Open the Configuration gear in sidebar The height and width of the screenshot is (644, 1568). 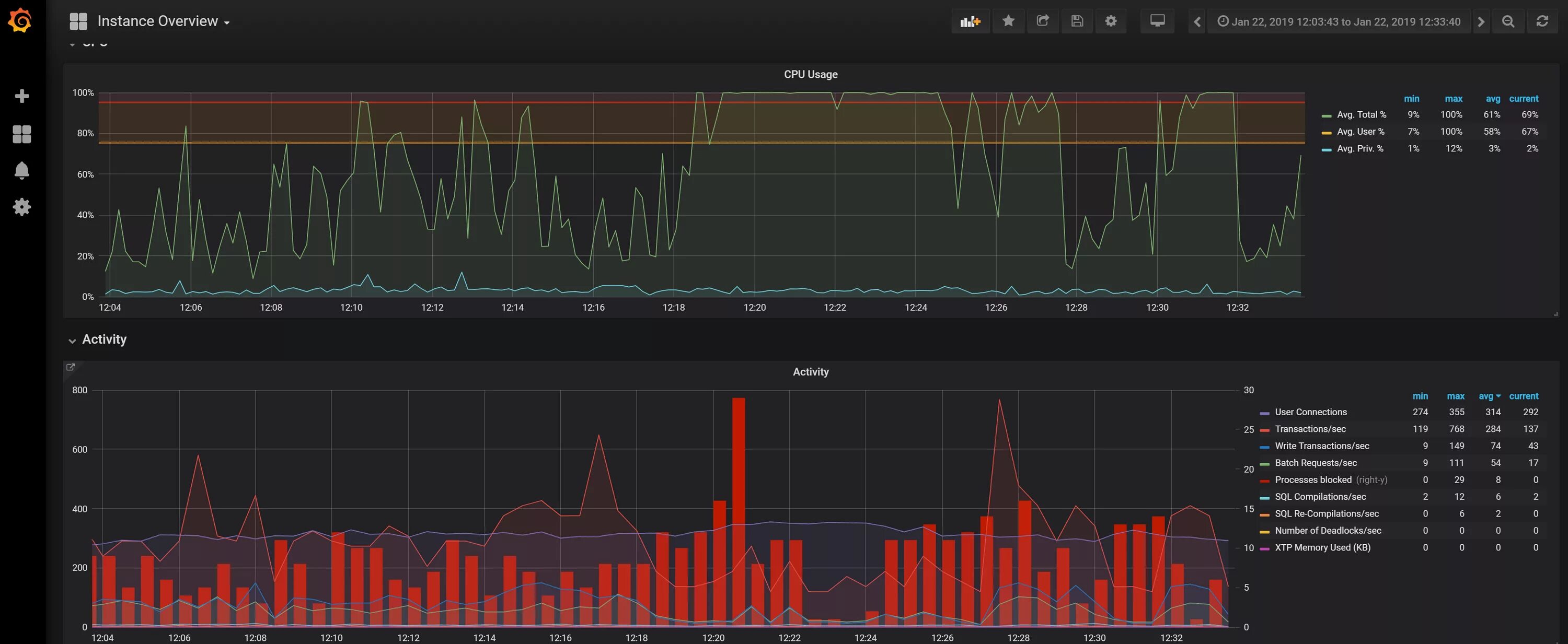(x=22, y=207)
